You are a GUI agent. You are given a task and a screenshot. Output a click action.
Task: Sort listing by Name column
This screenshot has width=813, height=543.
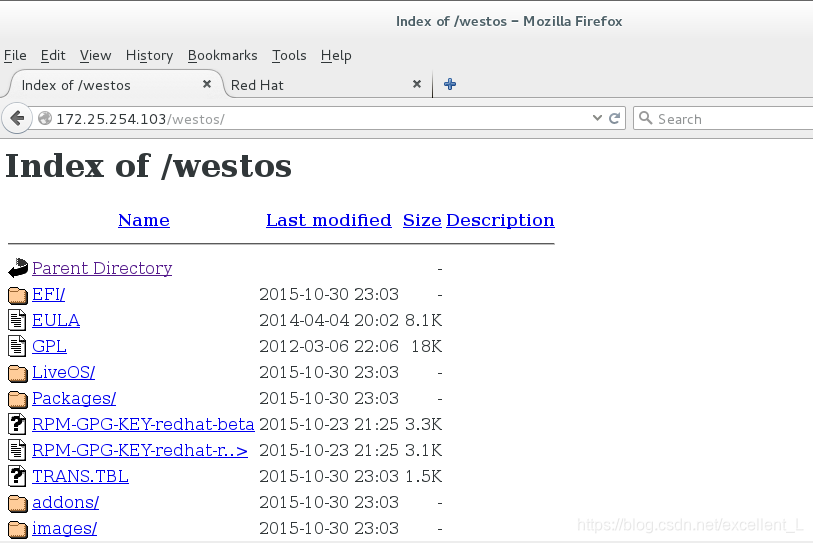point(144,220)
